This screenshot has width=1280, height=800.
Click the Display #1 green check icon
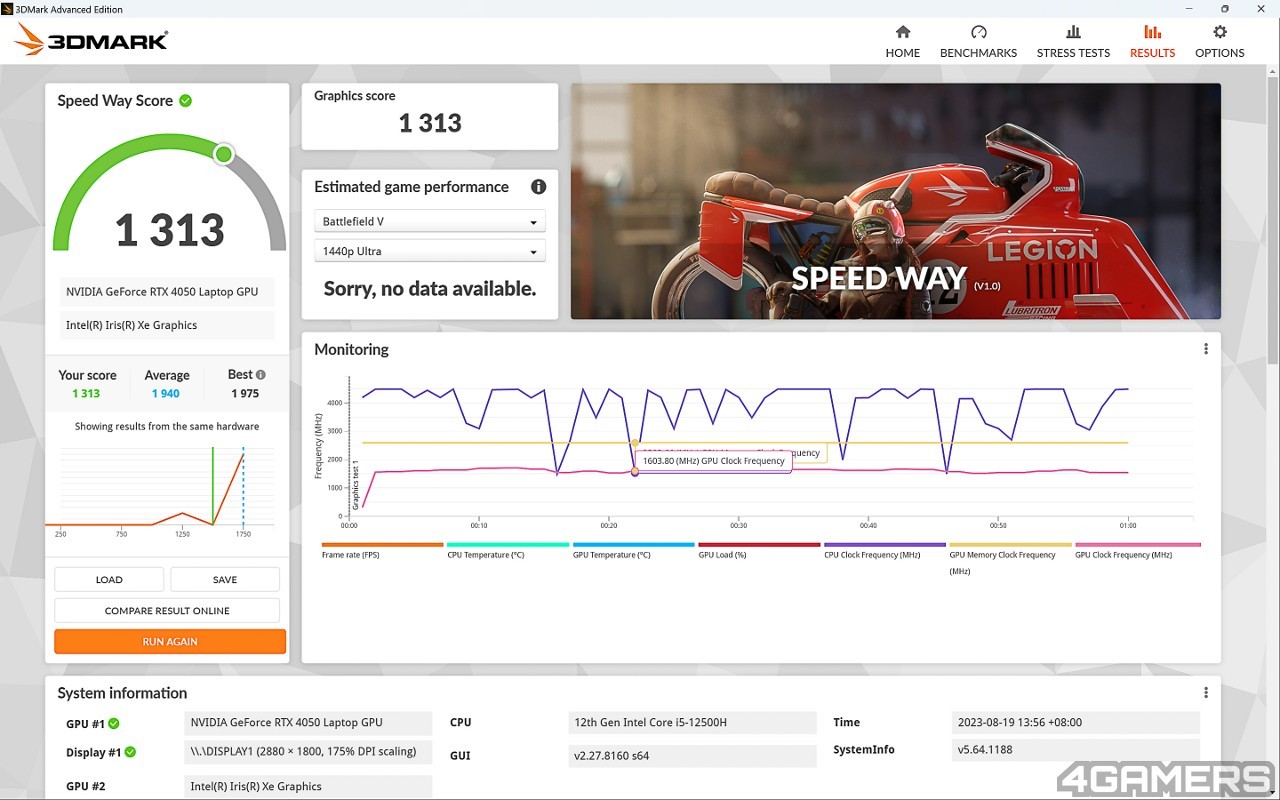point(130,752)
